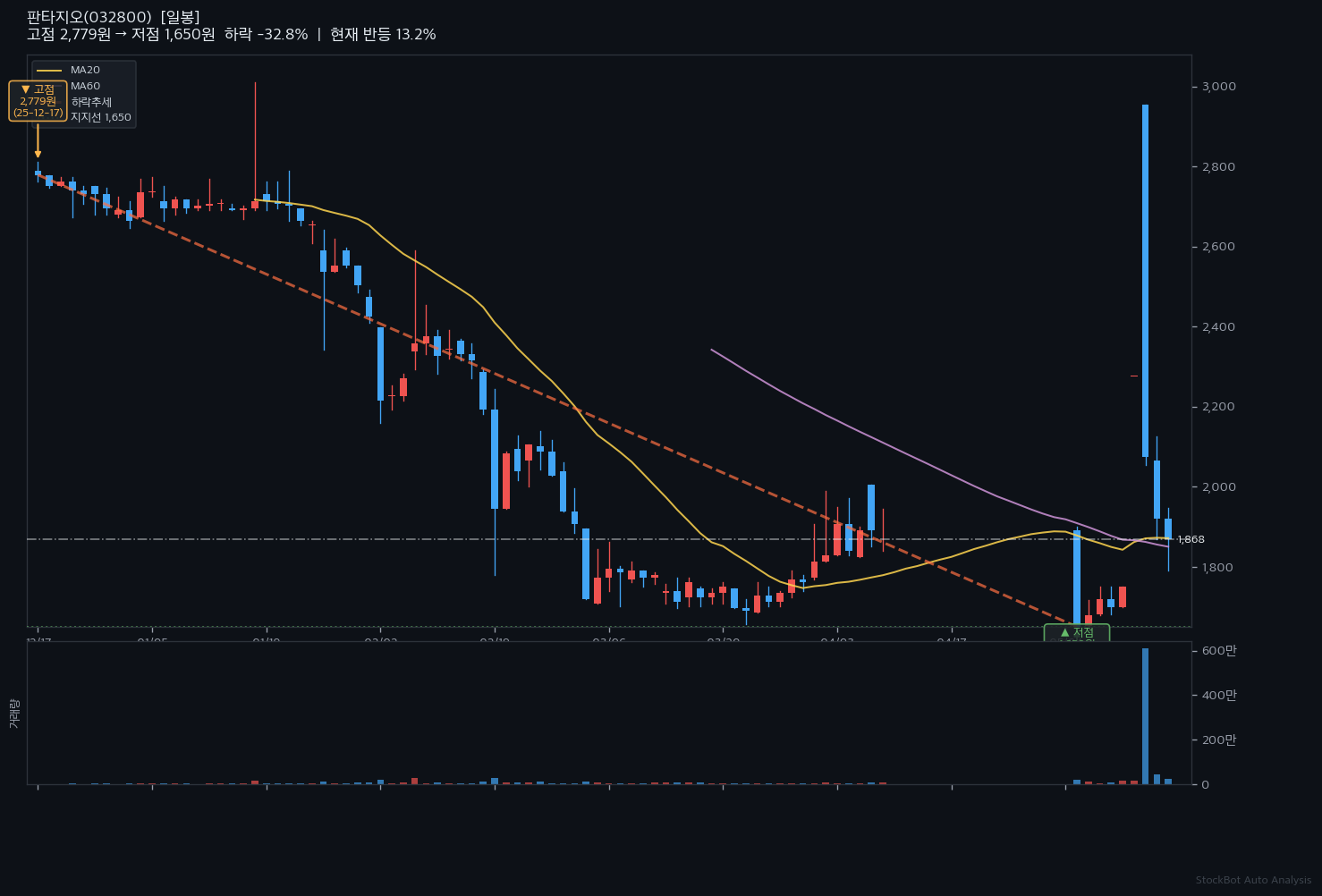The width and height of the screenshot is (1322, 896).
Task: Click the 고점 2,779원 annotation box
Action: tap(38, 101)
